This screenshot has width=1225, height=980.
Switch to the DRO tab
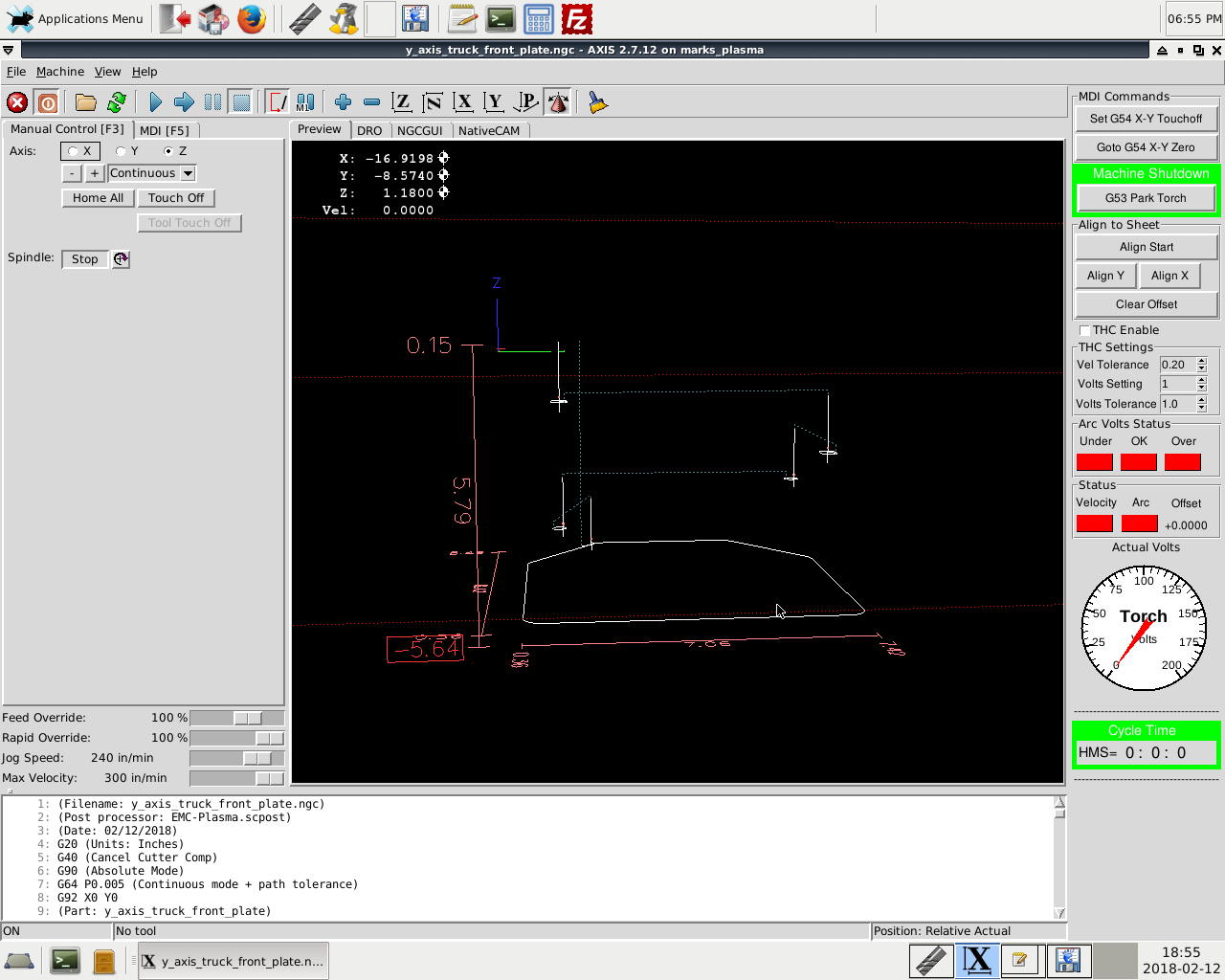369,131
